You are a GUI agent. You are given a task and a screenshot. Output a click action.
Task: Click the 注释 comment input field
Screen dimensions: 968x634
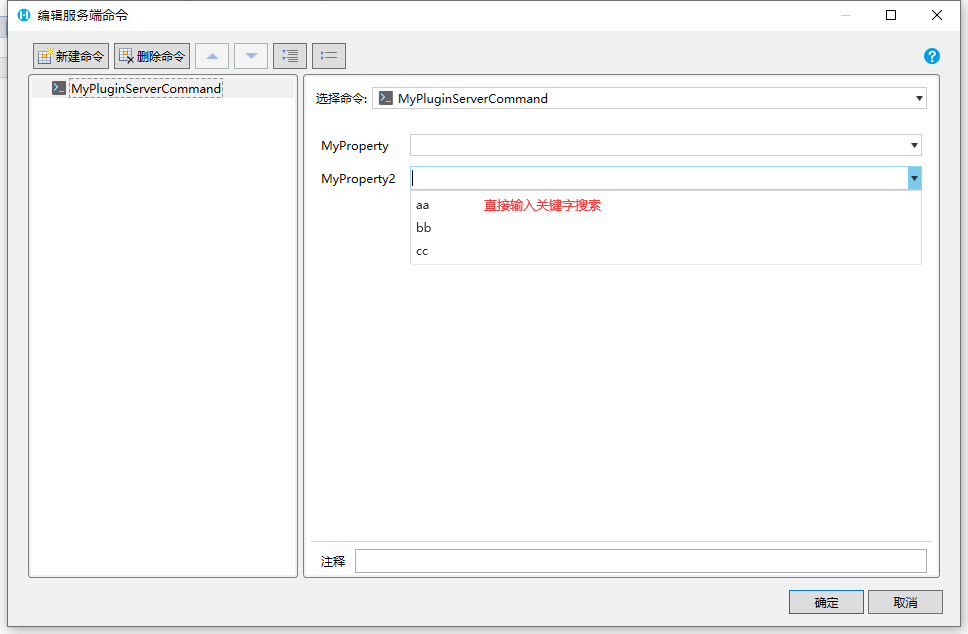point(641,561)
